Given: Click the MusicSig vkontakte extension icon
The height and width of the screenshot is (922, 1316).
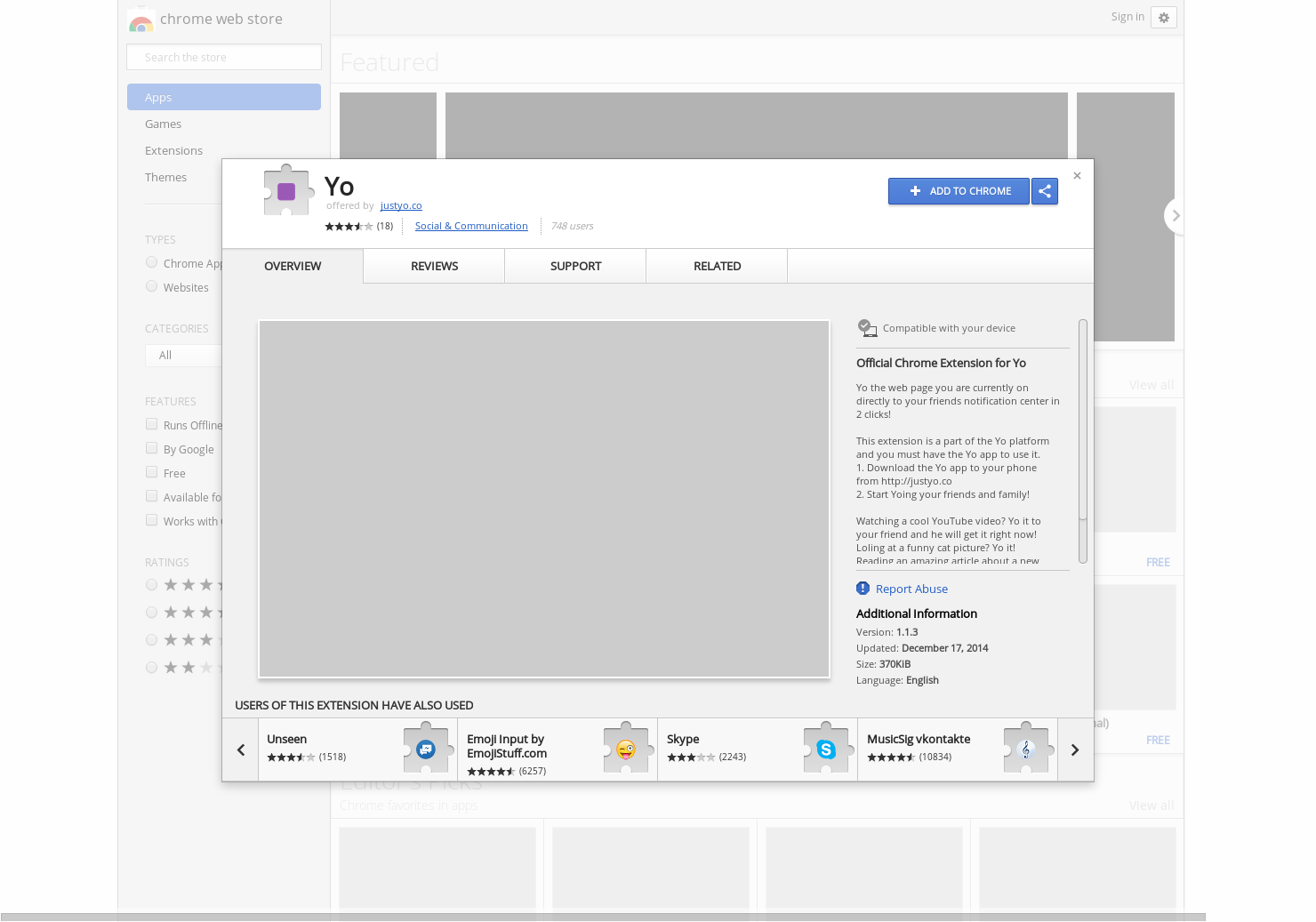Looking at the screenshot, I should [1026, 750].
